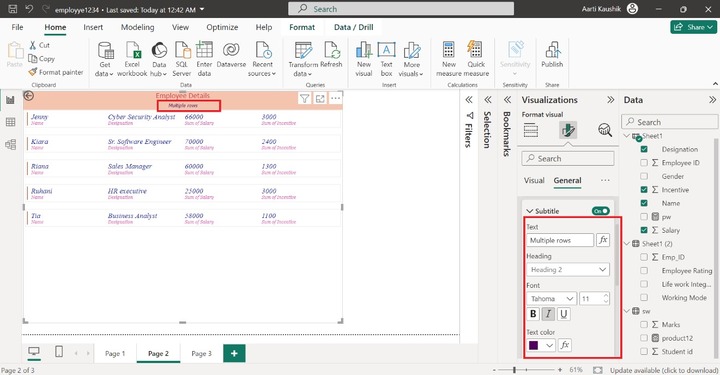This screenshot has width=720, height=375.
Task: Open the Text color dropdown arrow
Action: click(x=549, y=345)
